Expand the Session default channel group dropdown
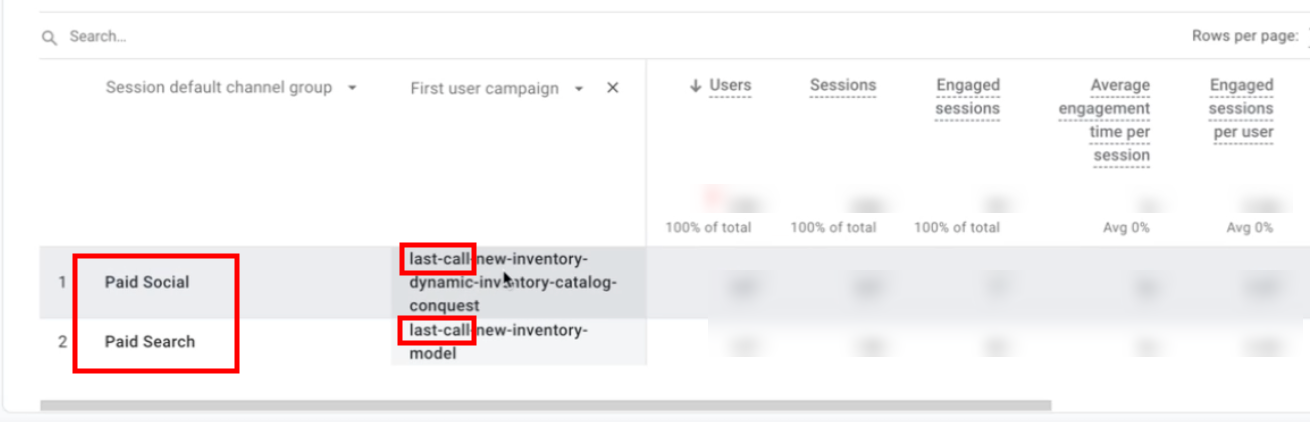The height and width of the screenshot is (422, 1310). [x=351, y=88]
